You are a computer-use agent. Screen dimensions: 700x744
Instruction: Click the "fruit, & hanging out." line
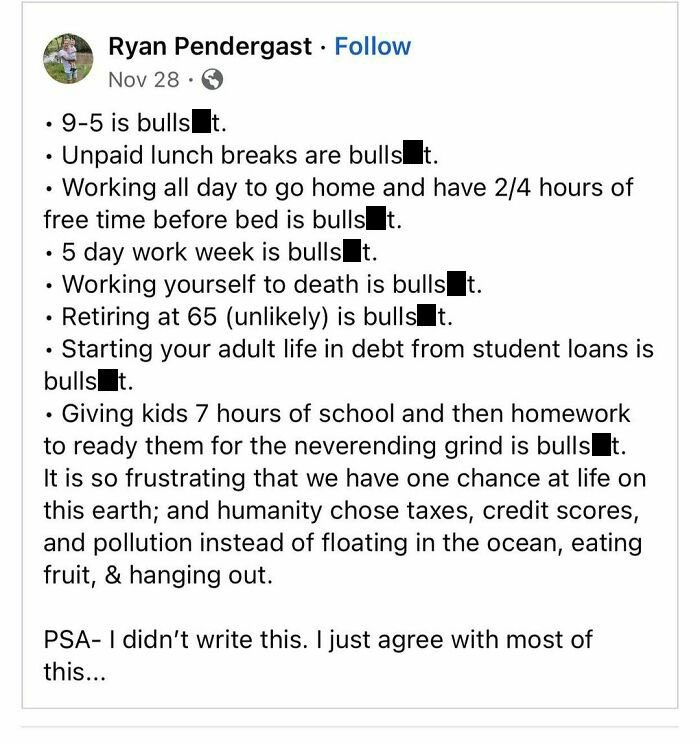click(x=157, y=576)
